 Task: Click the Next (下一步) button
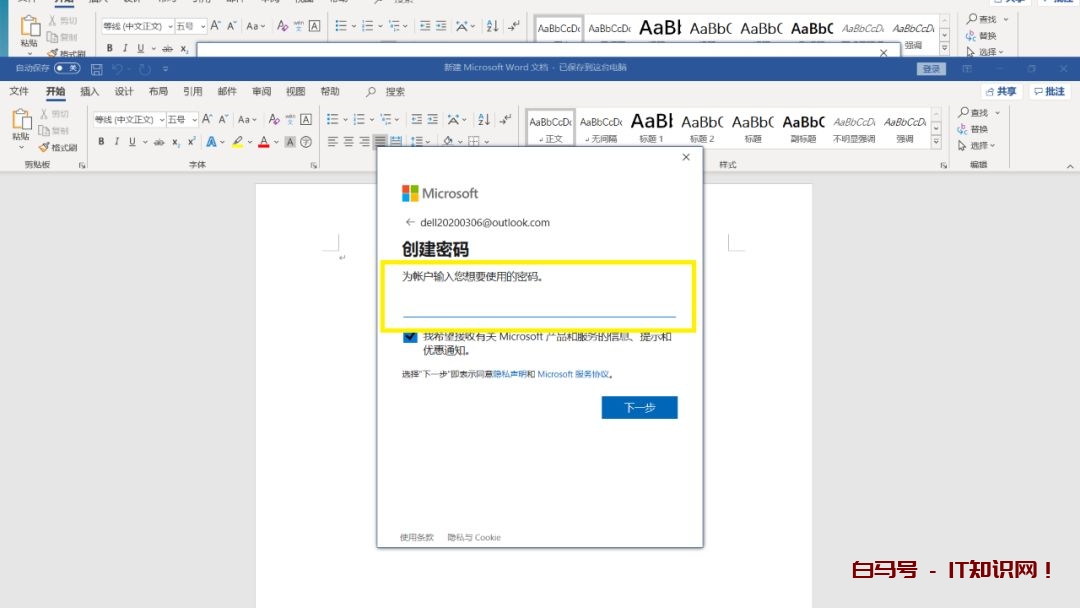tap(639, 407)
